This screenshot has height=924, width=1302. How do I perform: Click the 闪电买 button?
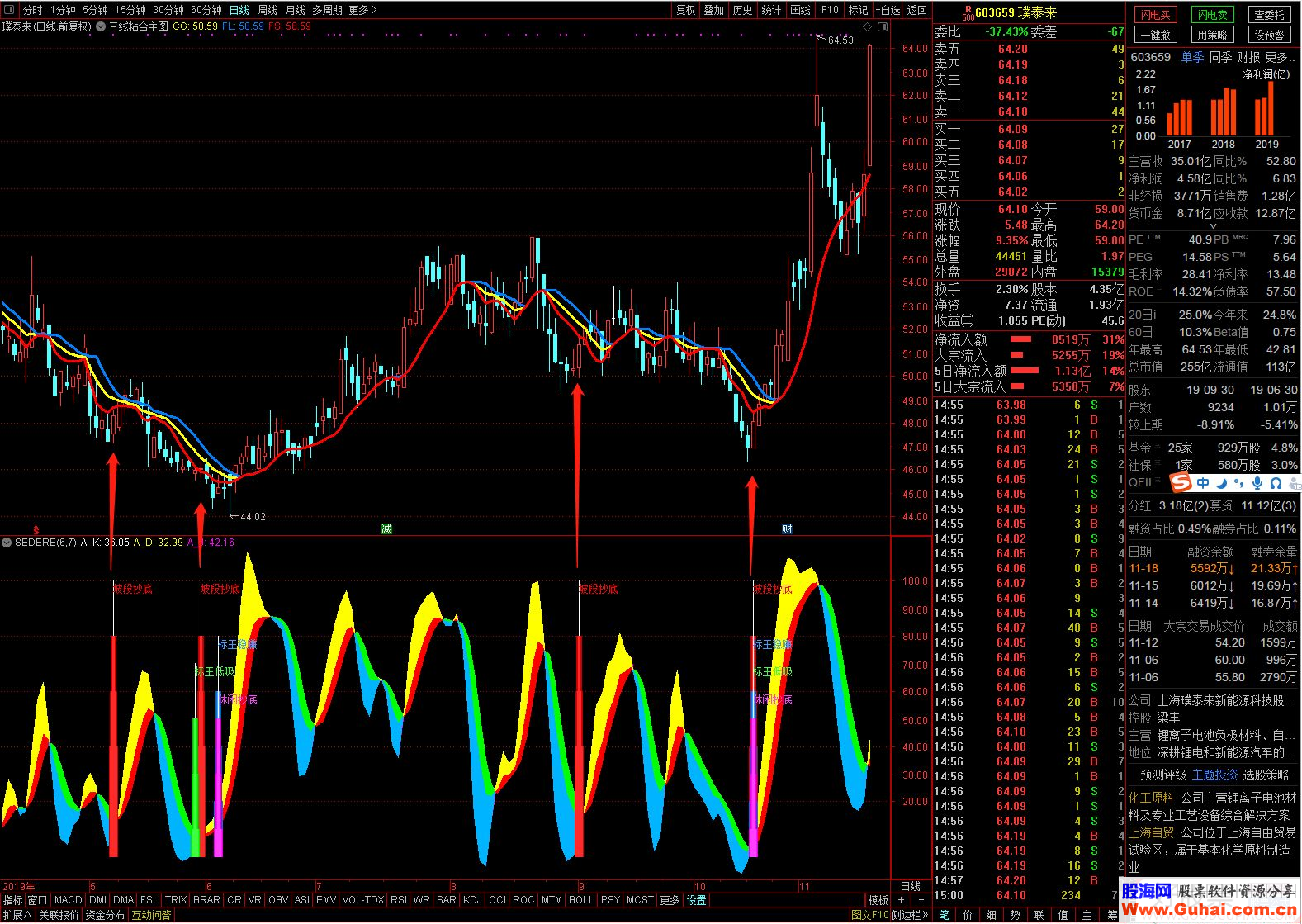point(1155,15)
